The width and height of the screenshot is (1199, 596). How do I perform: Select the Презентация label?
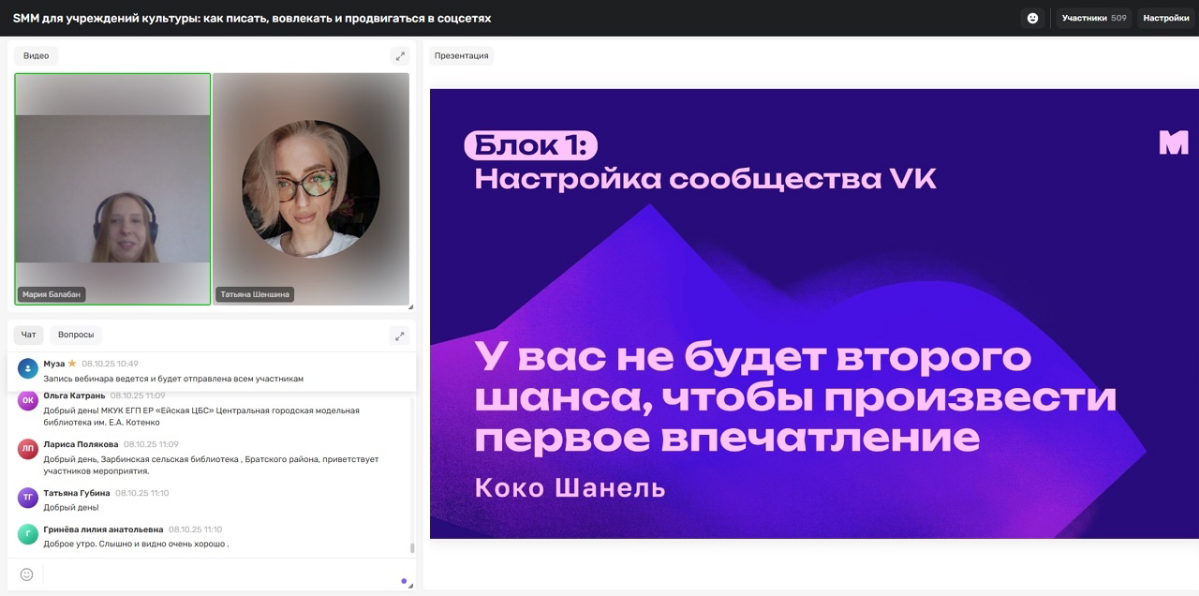461,56
